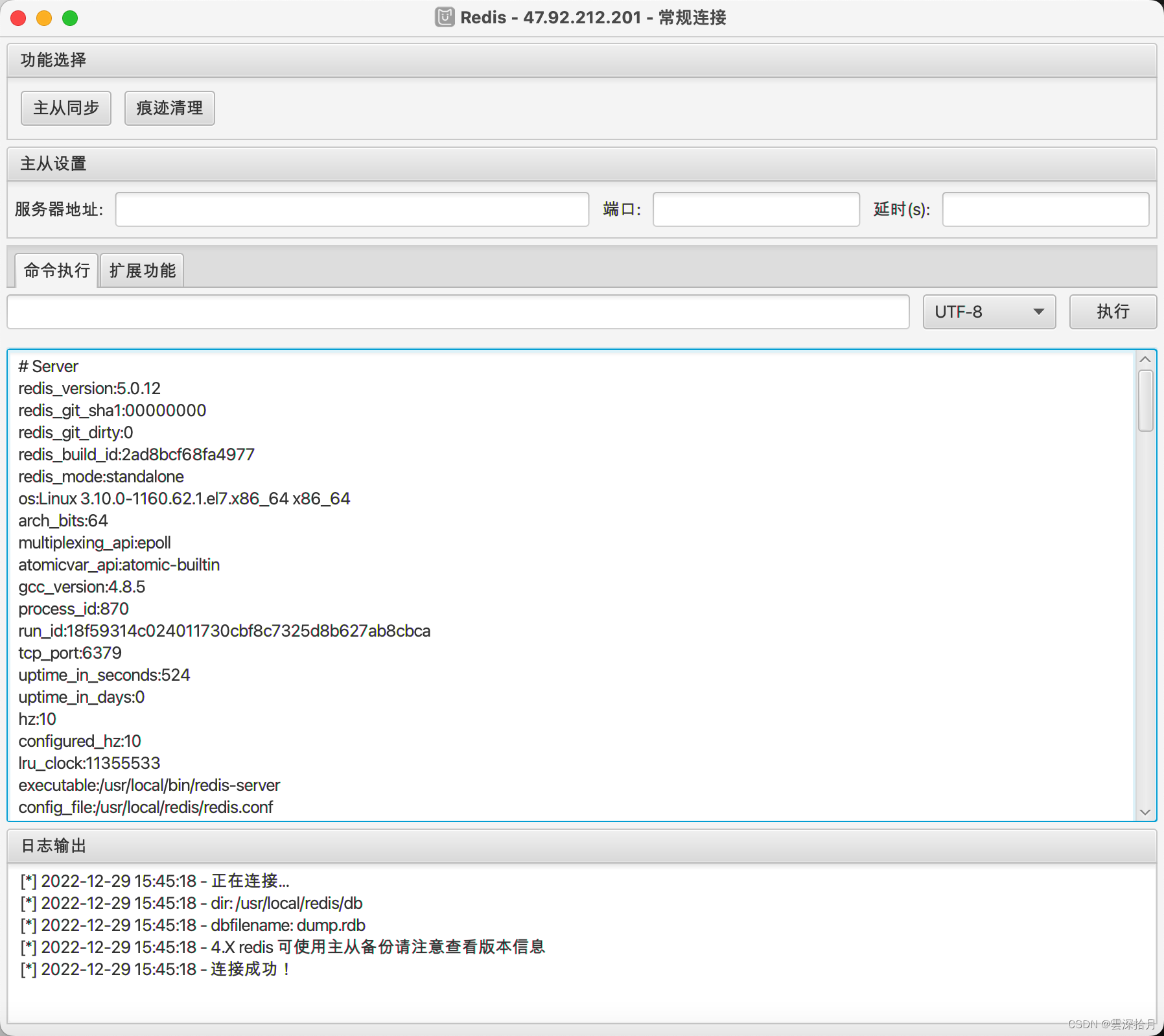Screen dimensions: 1164x1036
Task: Focus the 延时(s) input field
Action: [1045, 209]
